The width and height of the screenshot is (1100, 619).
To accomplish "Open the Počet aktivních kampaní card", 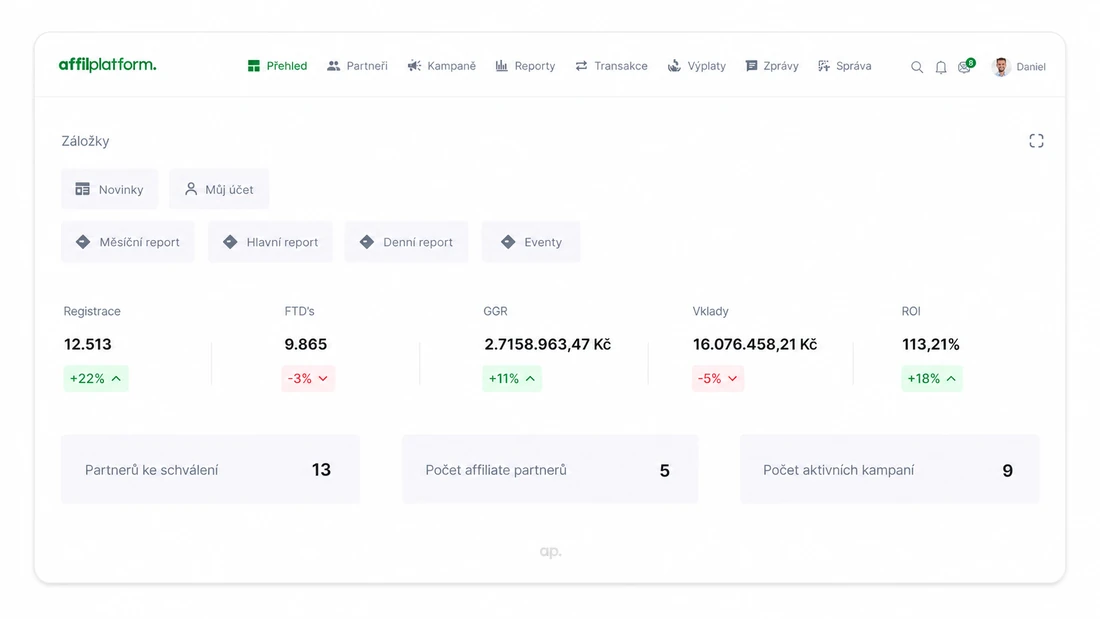I will (890, 470).
